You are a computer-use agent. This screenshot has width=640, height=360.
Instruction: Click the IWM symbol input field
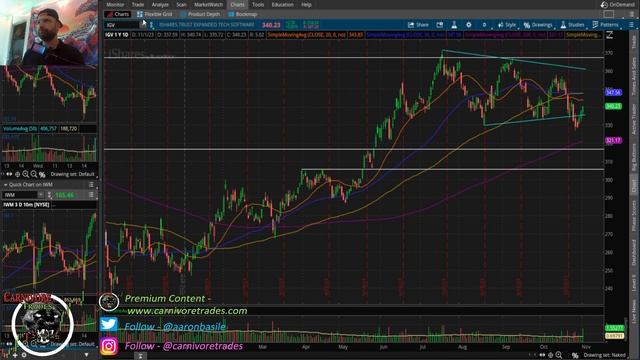(x=20, y=195)
